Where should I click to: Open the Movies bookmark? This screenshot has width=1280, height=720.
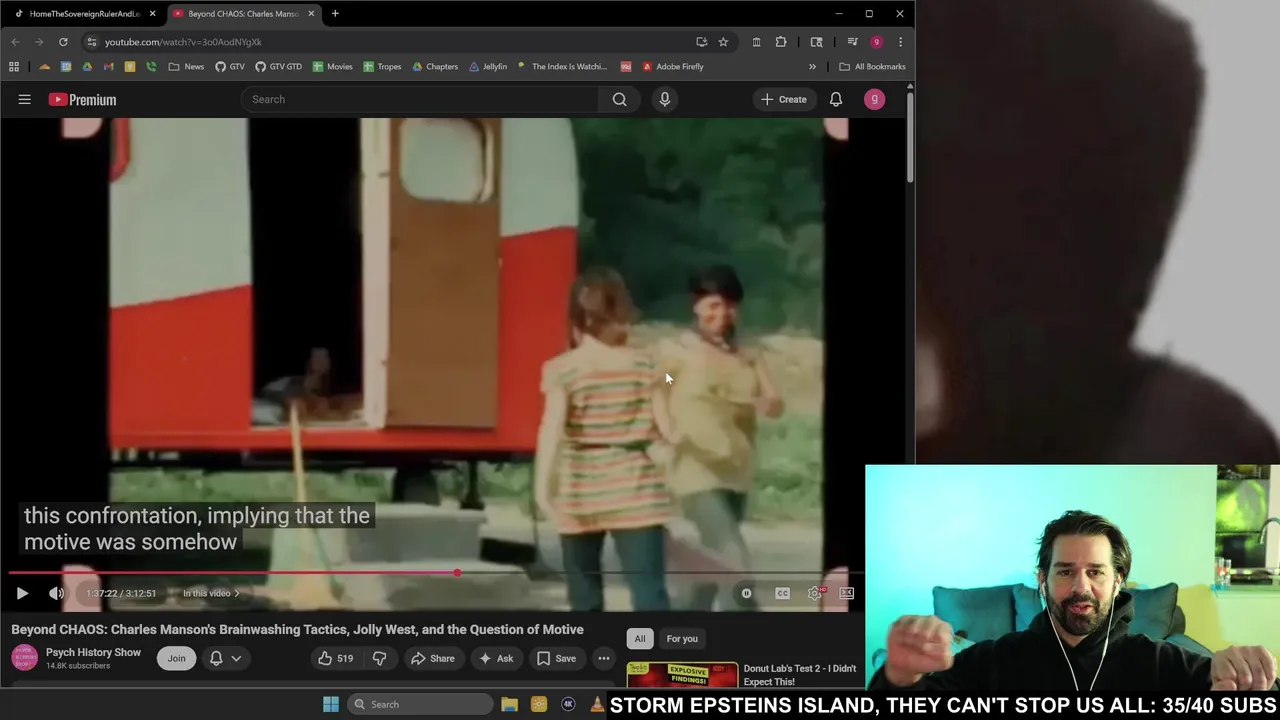pyautogui.click(x=332, y=67)
